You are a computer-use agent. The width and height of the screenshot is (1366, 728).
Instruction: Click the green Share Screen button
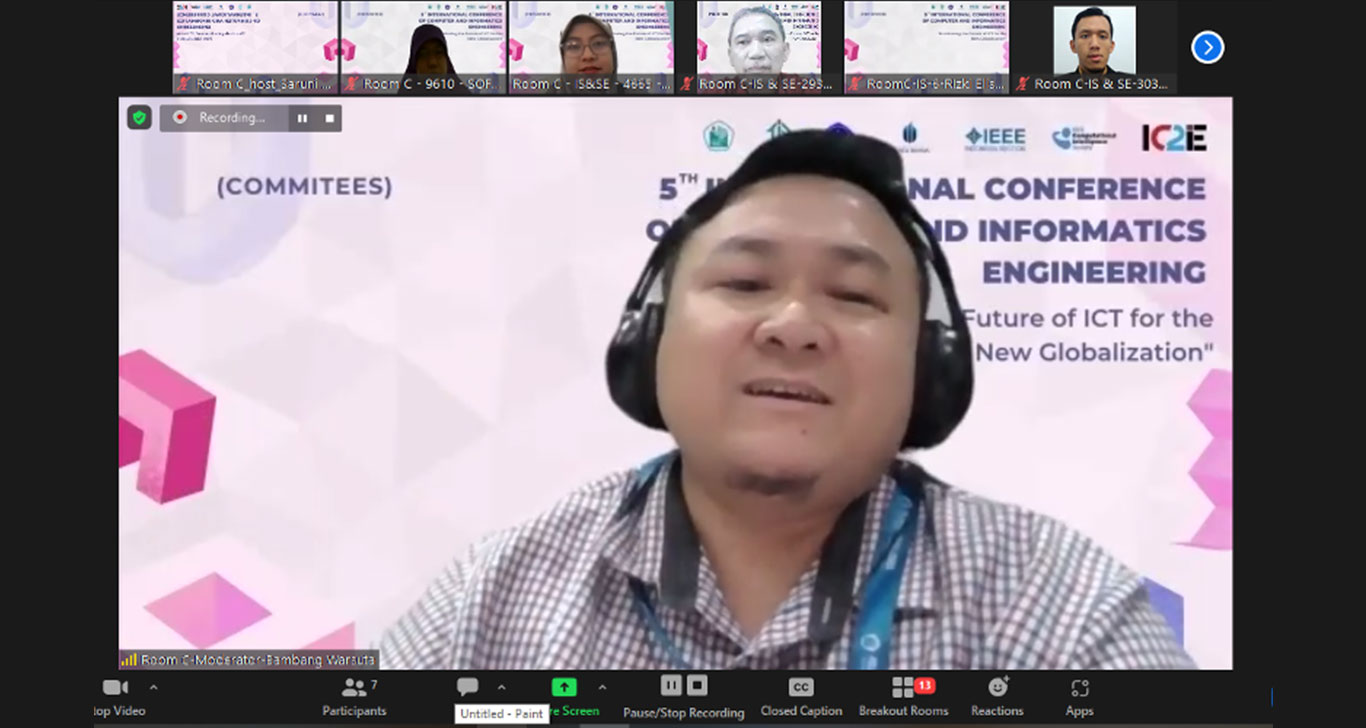click(x=564, y=688)
